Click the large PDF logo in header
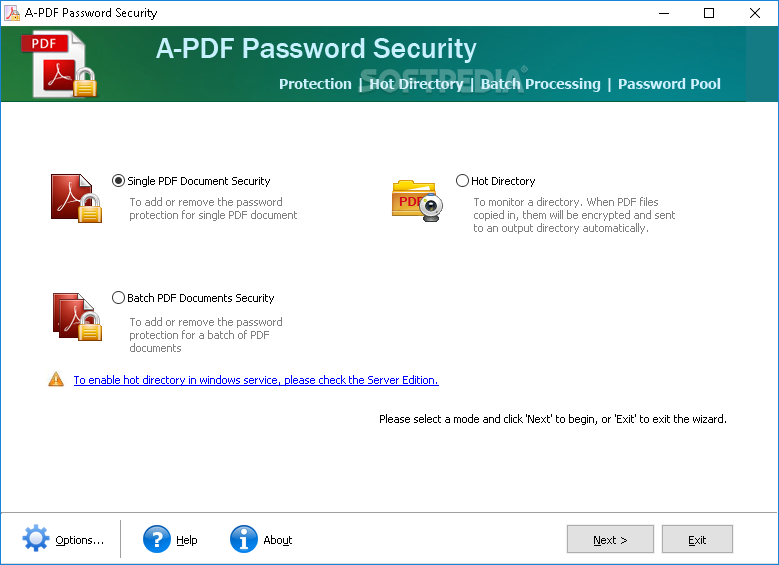779x565 pixels. 59,64
